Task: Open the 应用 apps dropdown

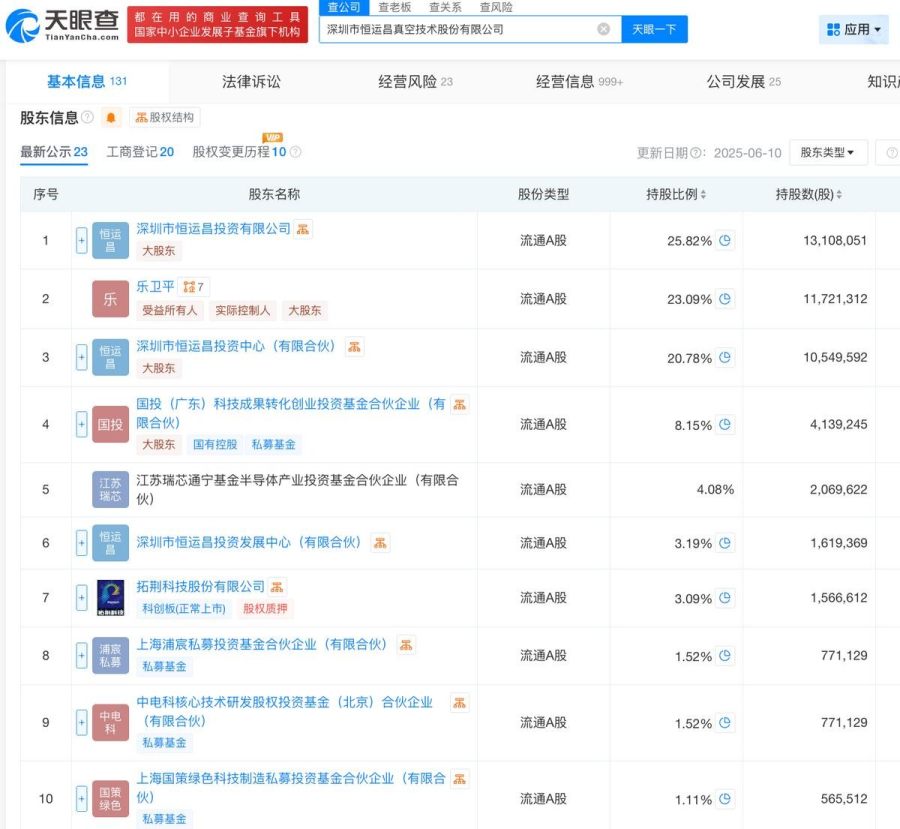Action: click(x=854, y=29)
